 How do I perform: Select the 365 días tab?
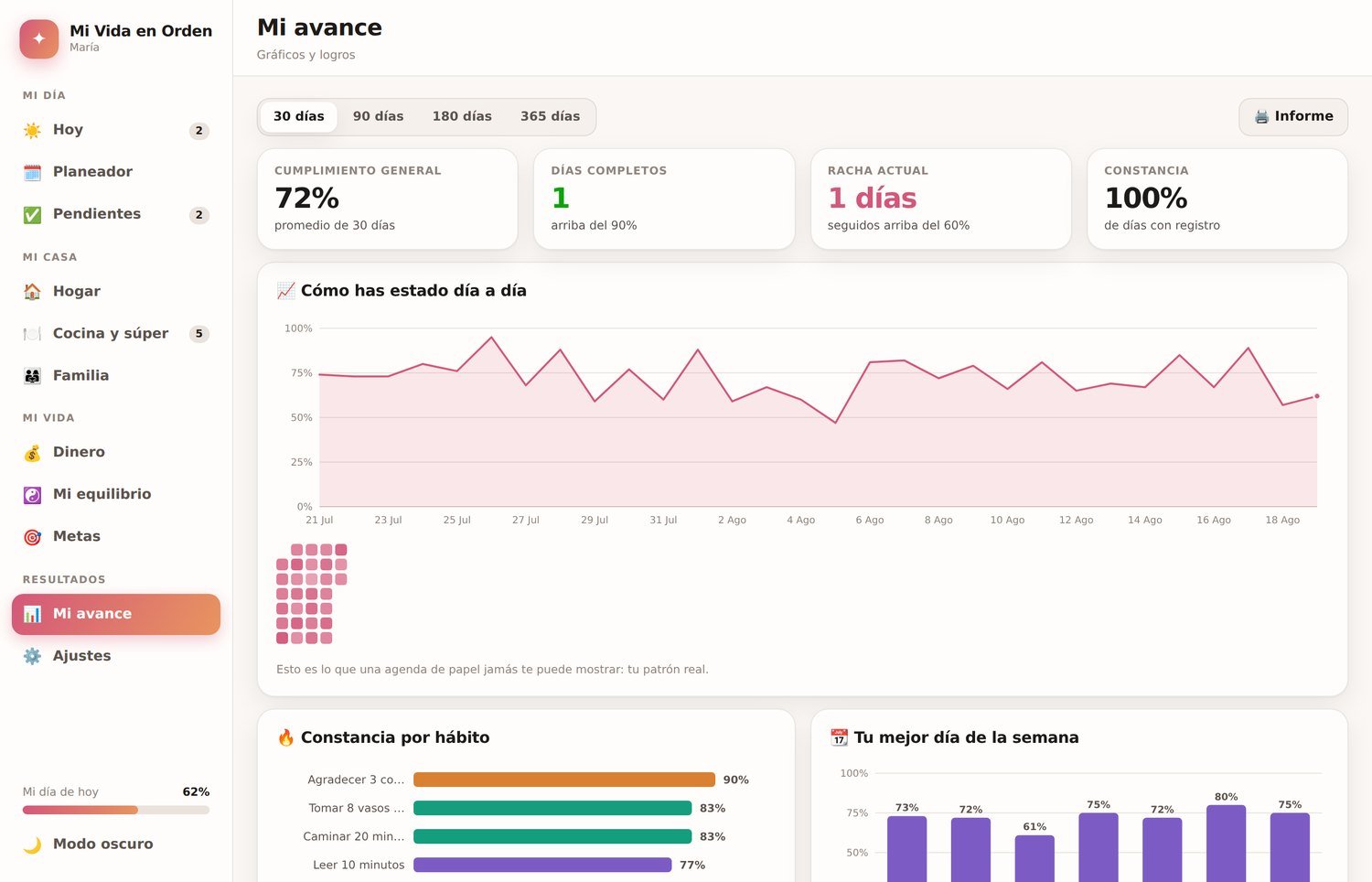pyautogui.click(x=550, y=116)
